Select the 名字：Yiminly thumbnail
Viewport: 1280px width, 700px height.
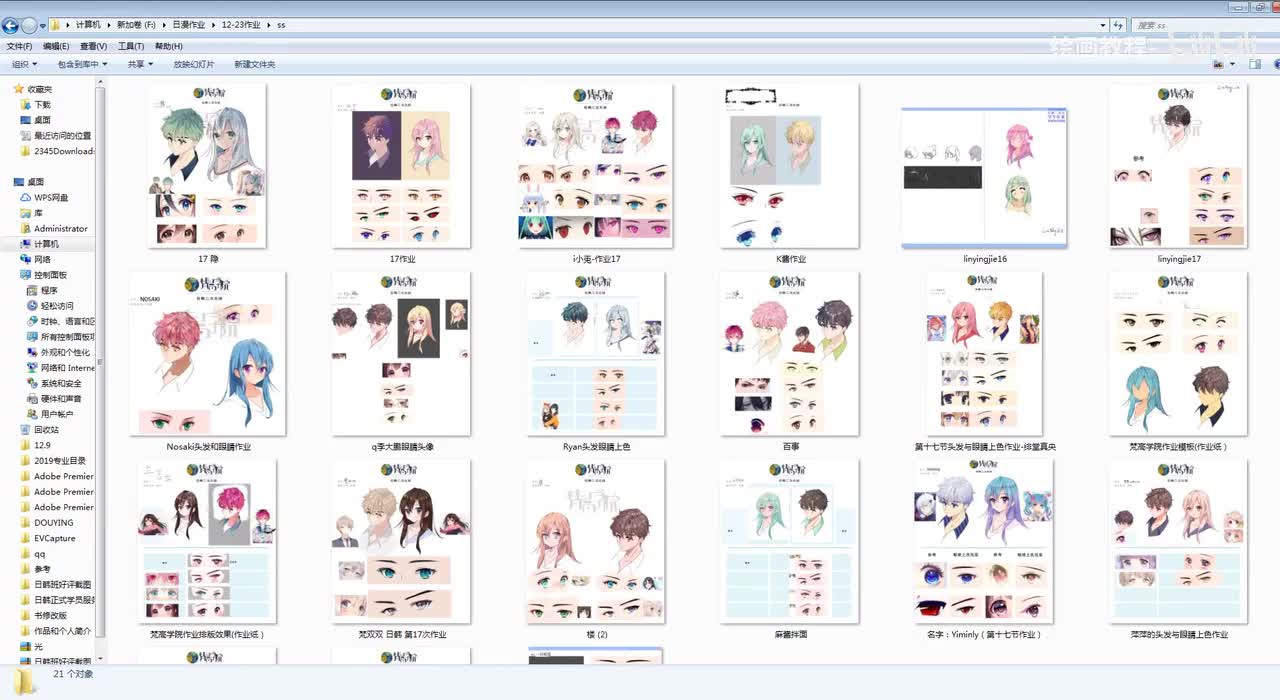(x=985, y=541)
